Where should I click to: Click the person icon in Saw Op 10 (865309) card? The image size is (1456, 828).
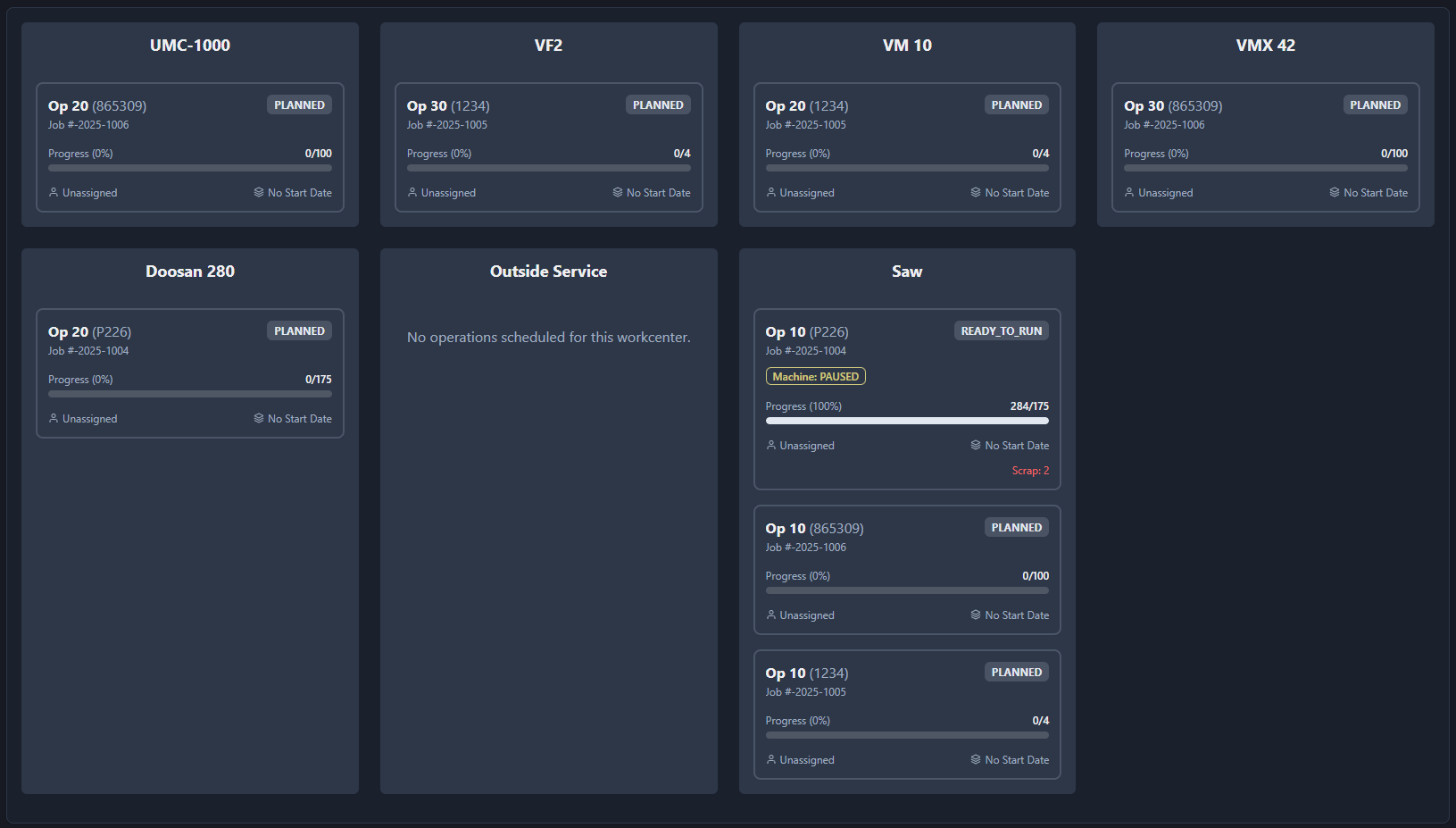pyautogui.click(x=771, y=615)
